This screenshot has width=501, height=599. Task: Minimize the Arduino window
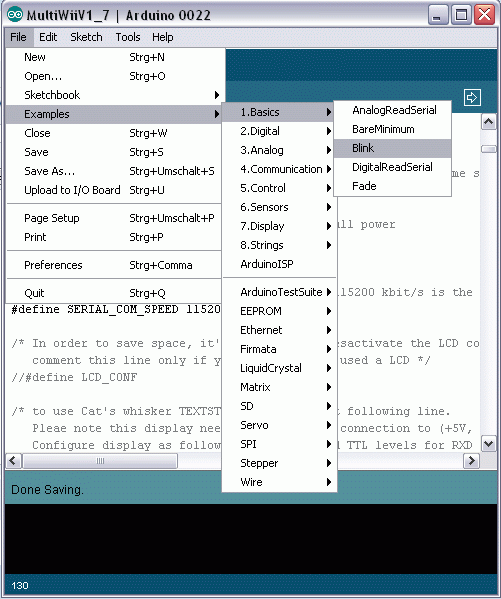[438, 15]
